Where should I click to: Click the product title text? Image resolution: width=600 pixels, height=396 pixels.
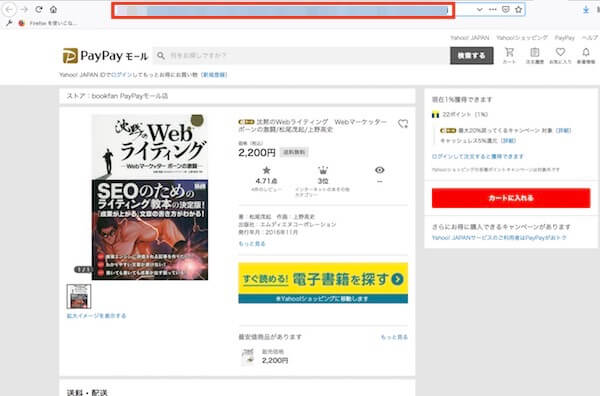point(313,125)
